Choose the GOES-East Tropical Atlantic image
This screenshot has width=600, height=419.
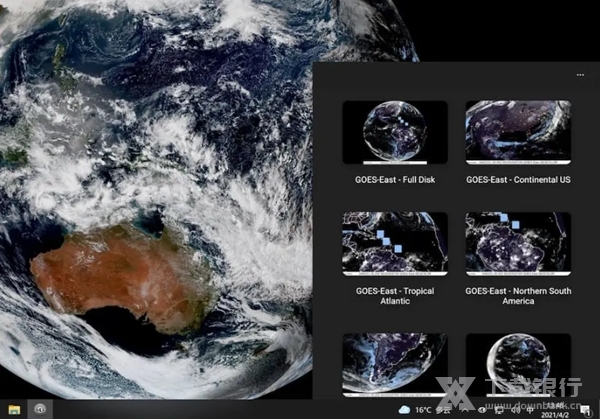pos(393,243)
